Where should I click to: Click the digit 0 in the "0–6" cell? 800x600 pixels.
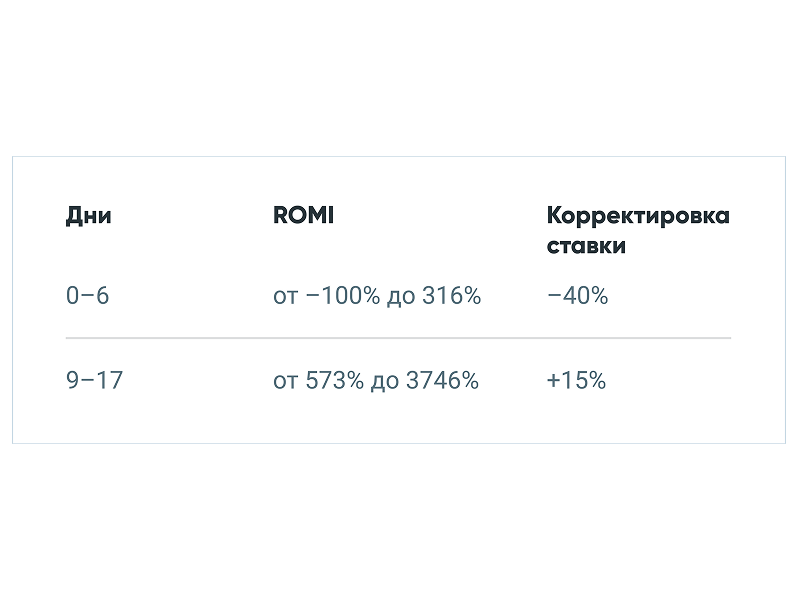point(72,296)
